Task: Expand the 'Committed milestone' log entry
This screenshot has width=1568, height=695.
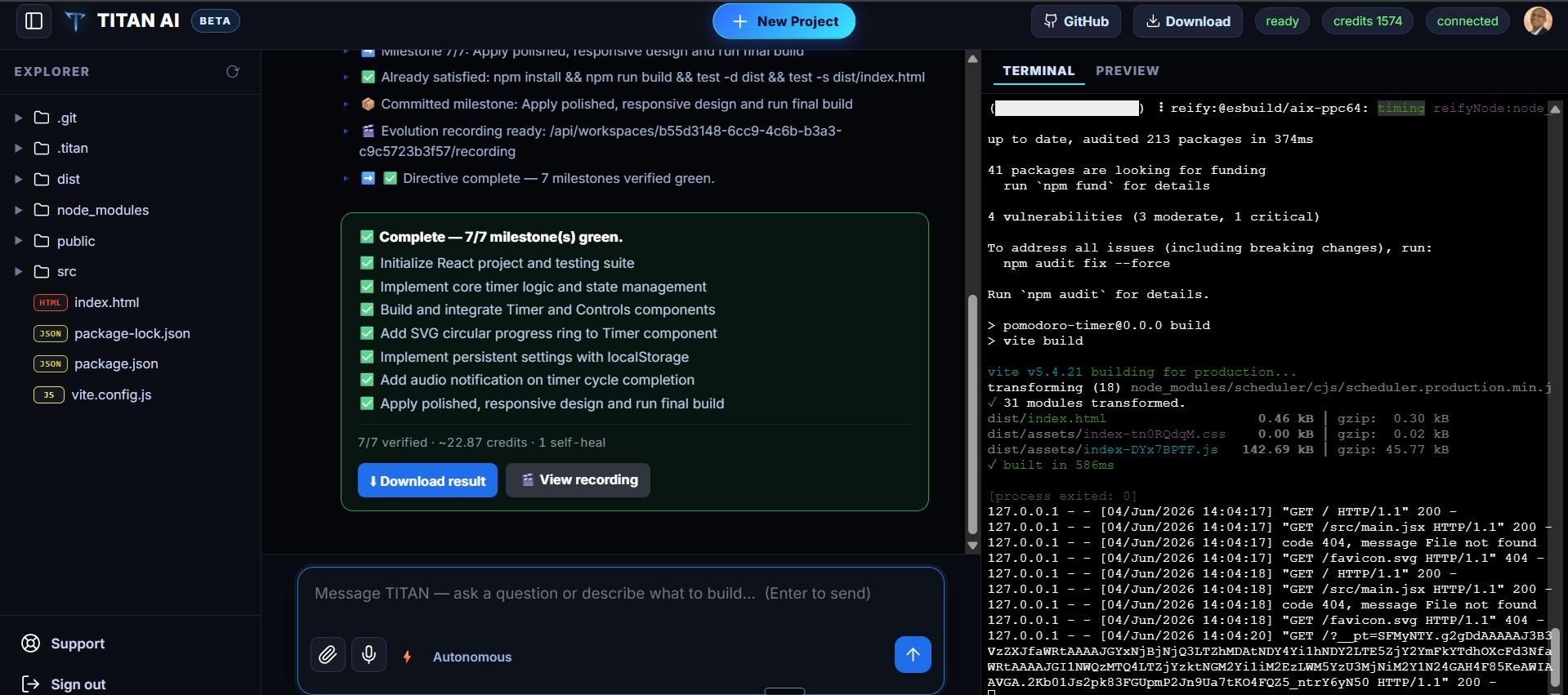Action: pyautogui.click(x=346, y=104)
